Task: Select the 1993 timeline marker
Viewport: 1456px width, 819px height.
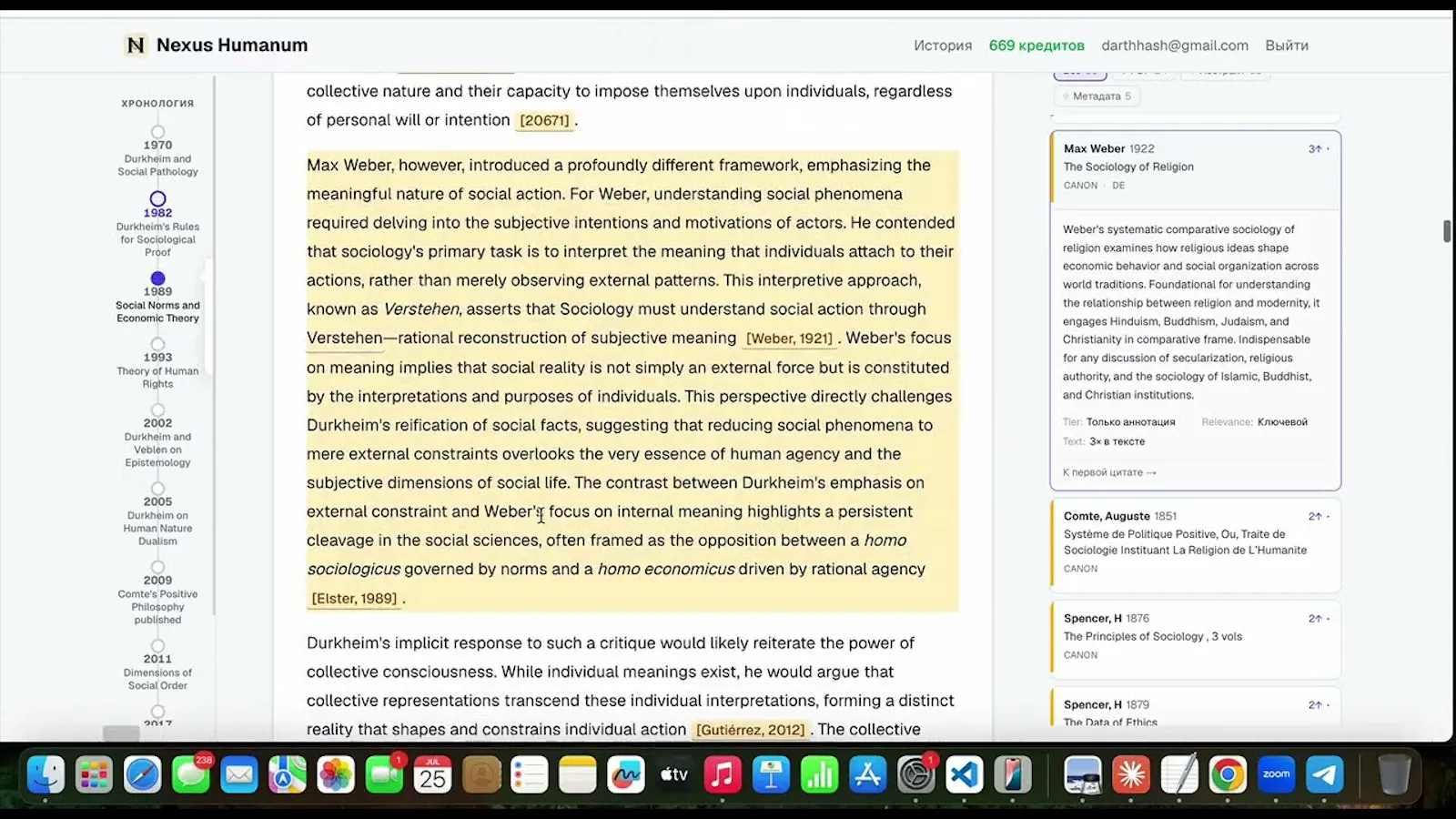Action: 157,344
